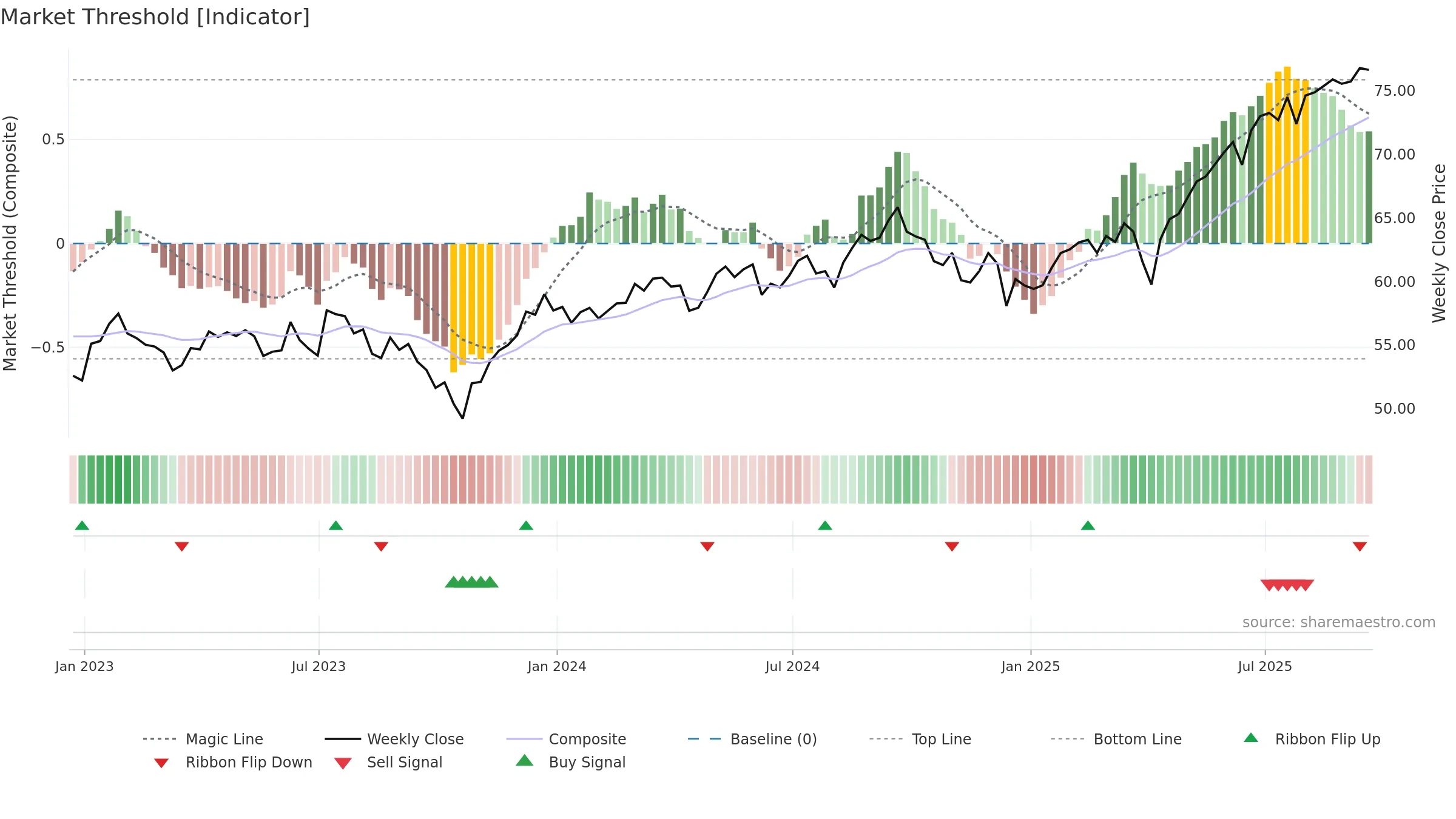Click the red ribbon flip down marker after Jul 2023
This screenshot has height=819, width=1456.
click(381, 547)
